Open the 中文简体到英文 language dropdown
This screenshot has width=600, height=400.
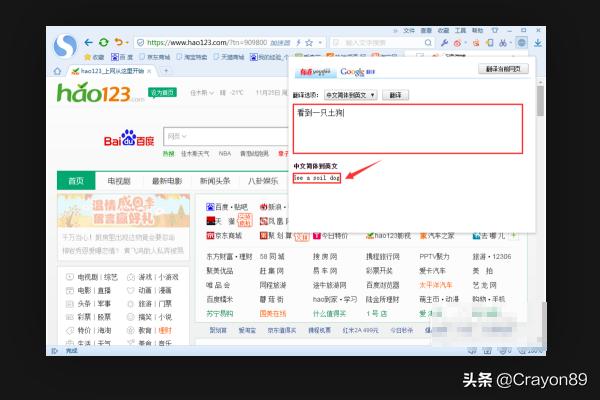(351, 95)
